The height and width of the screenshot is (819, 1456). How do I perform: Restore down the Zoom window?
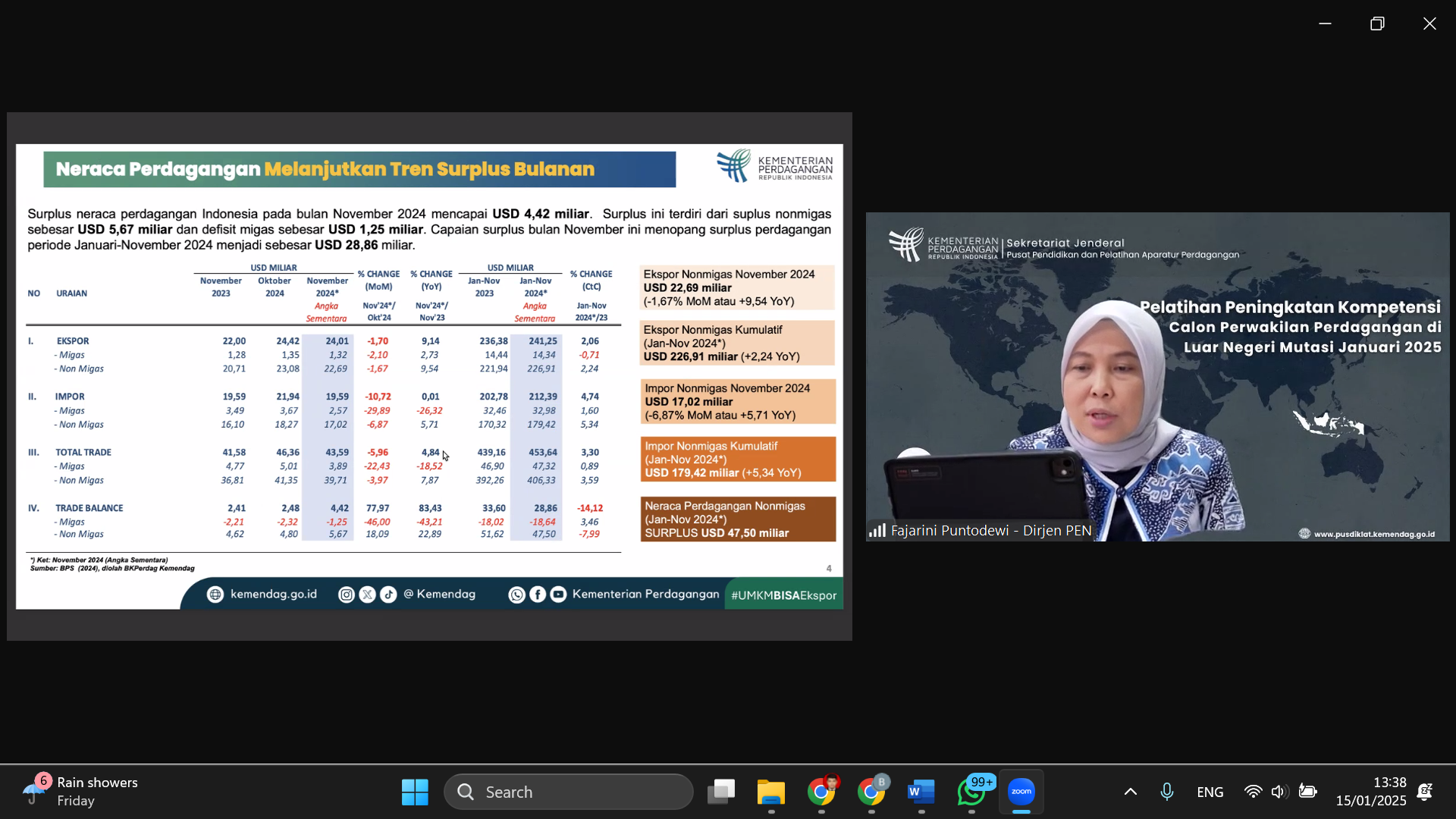(1377, 24)
